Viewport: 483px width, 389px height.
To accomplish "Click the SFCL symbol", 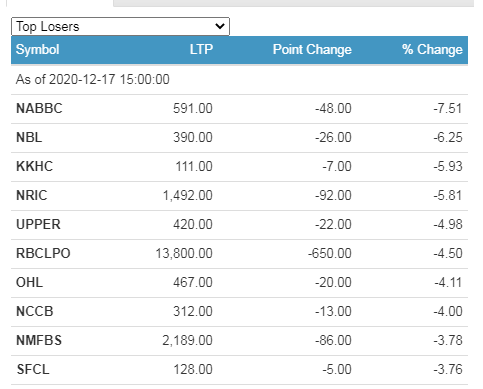I will click(33, 369).
